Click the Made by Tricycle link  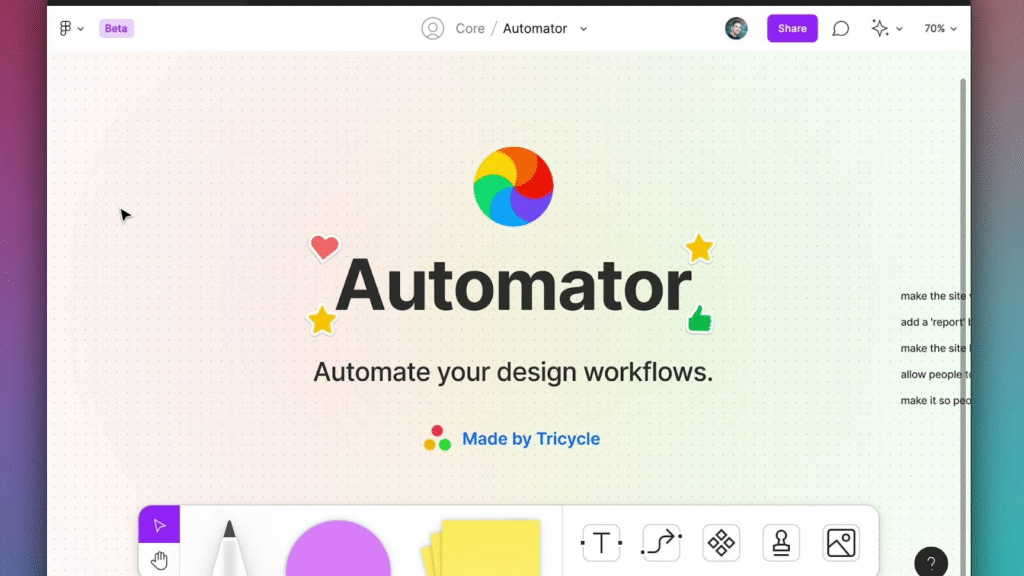tap(530, 439)
